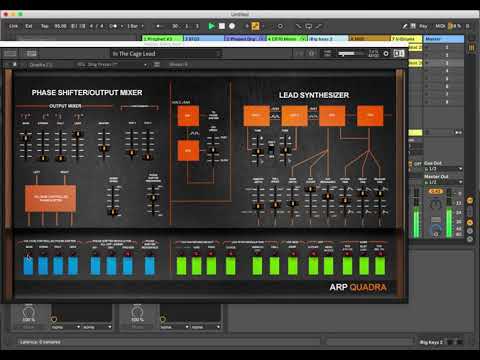This screenshot has height=360, width=480.
Task: Toggle the blue Bass phase shifter switch
Action: (x=28, y=265)
